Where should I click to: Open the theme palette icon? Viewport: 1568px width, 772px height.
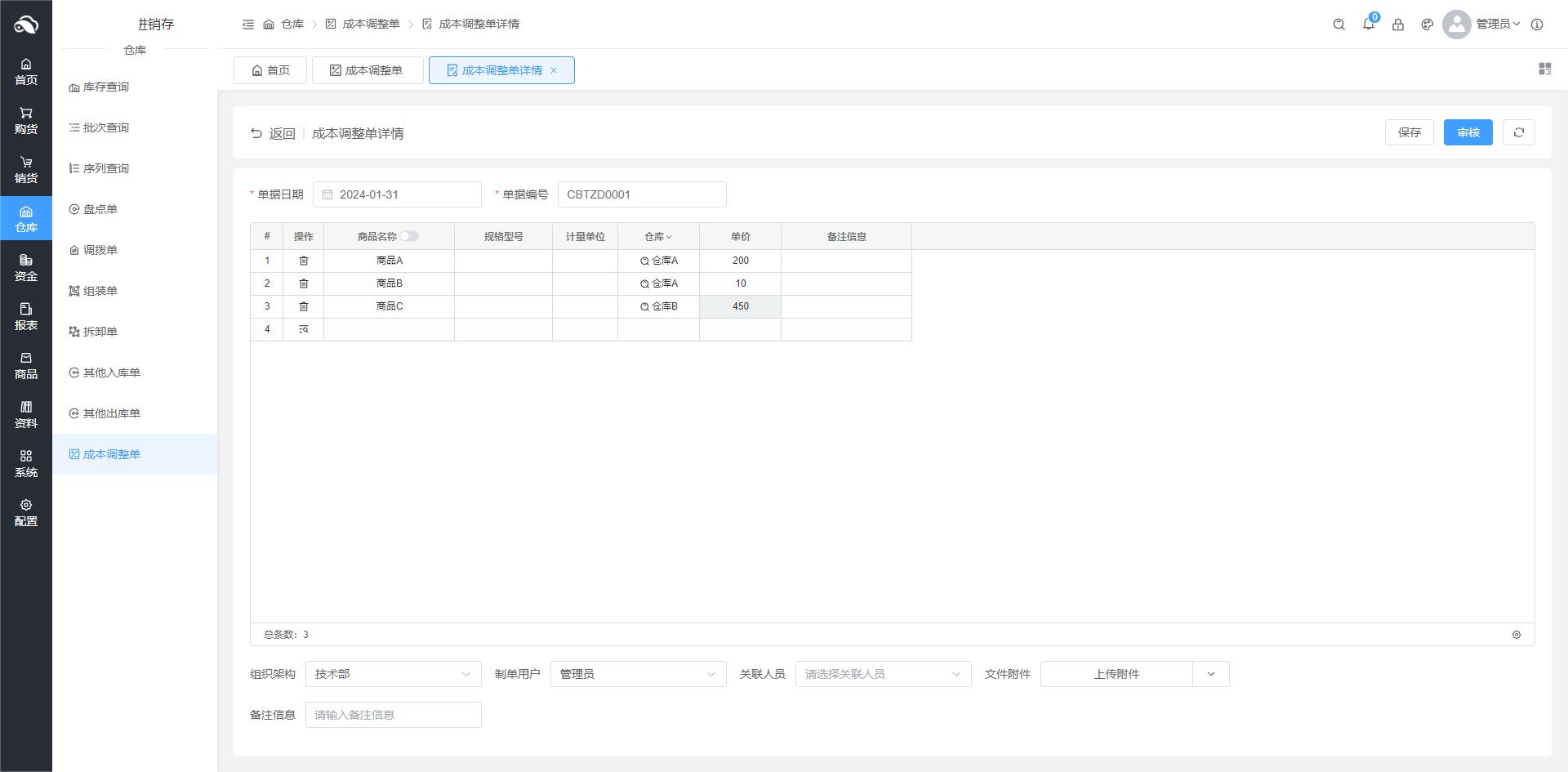(x=1427, y=25)
